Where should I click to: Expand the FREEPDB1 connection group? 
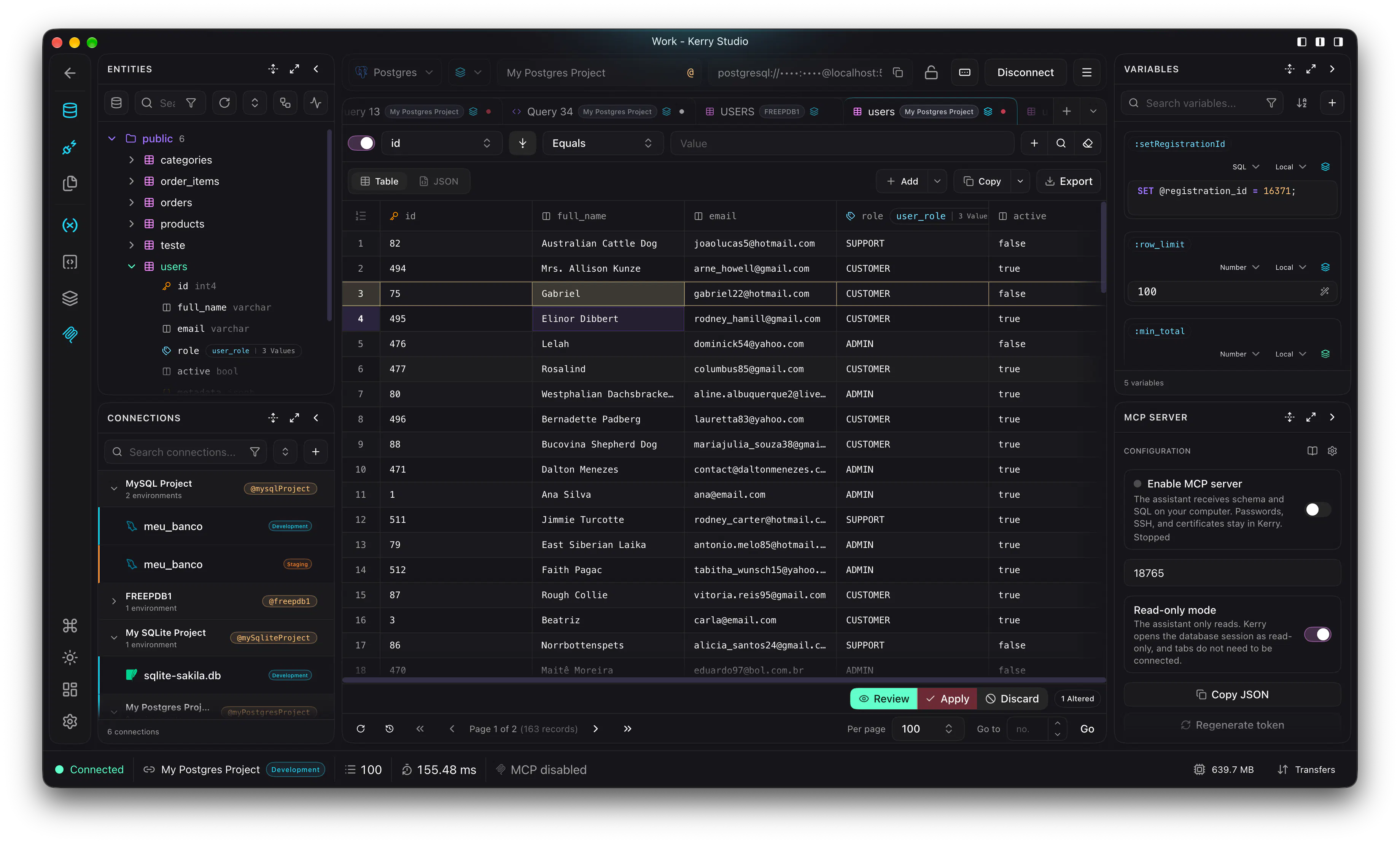tap(114, 601)
